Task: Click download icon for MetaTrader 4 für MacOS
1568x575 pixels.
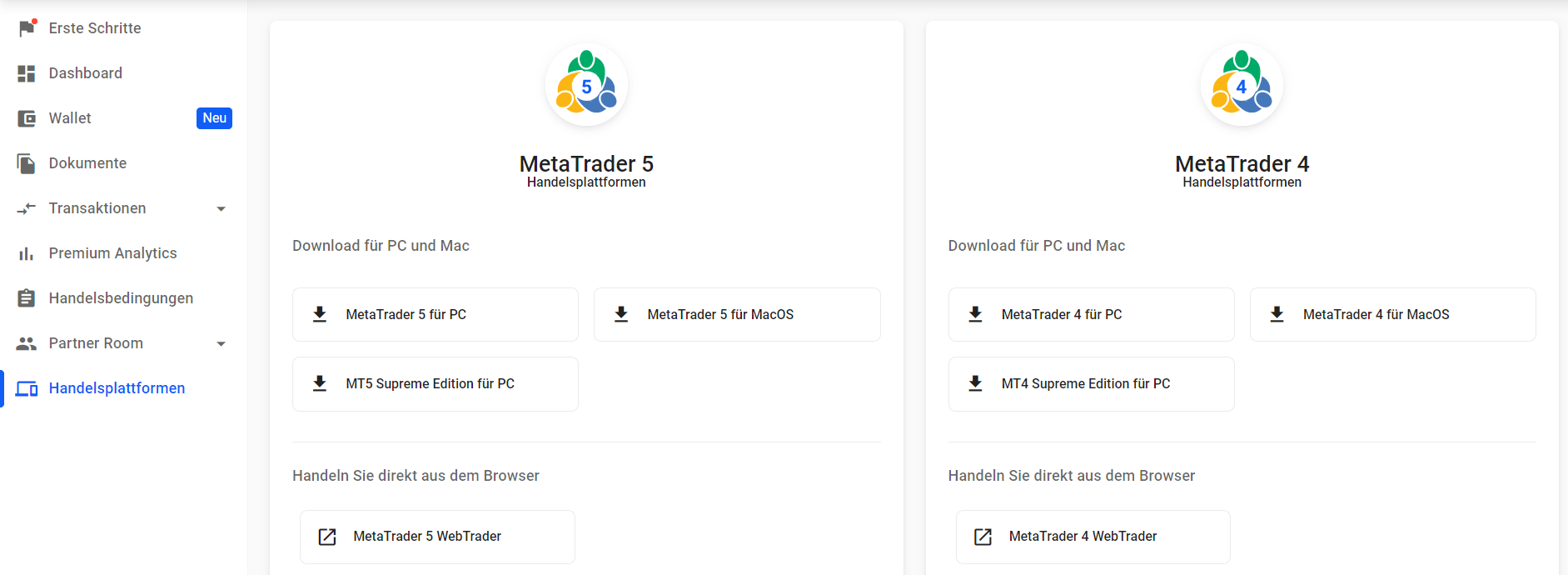Action: [x=1277, y=314]
